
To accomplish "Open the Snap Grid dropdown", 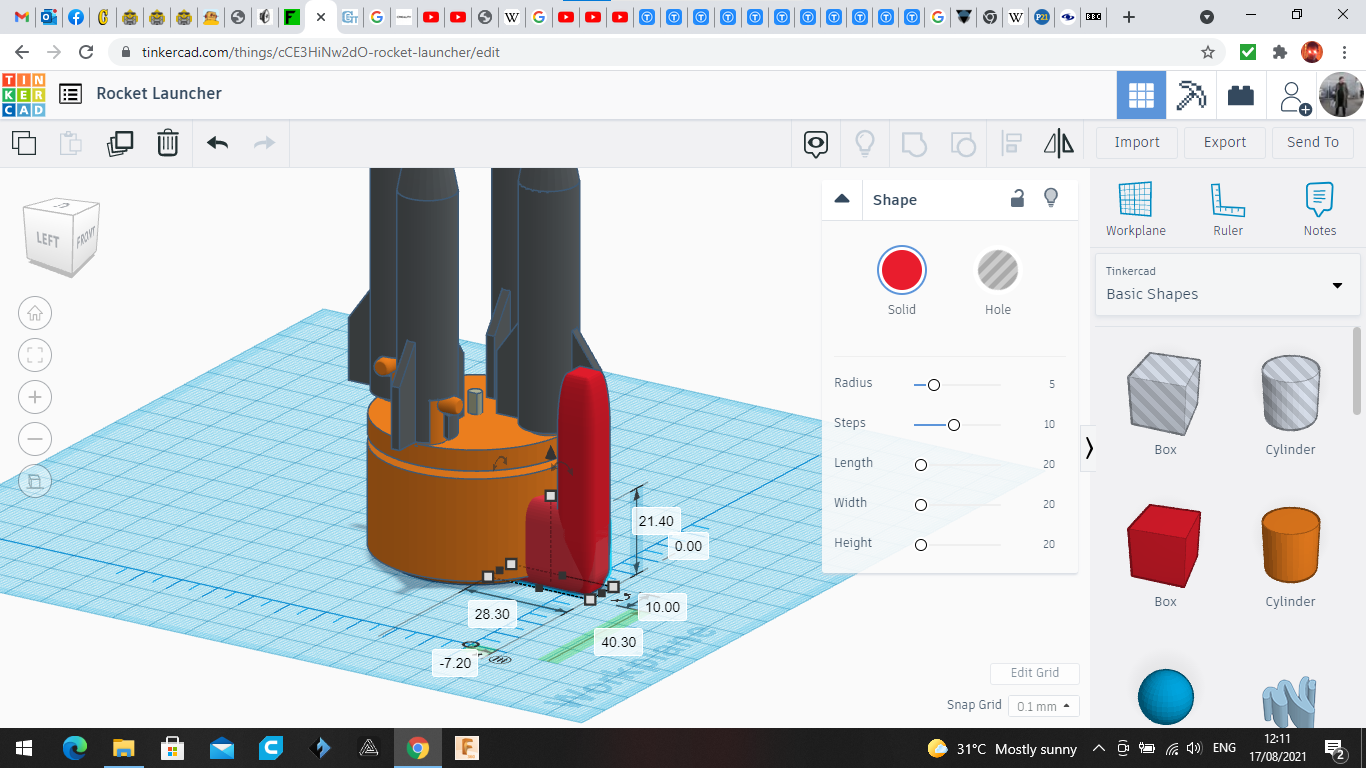I will coord(1043,706).
